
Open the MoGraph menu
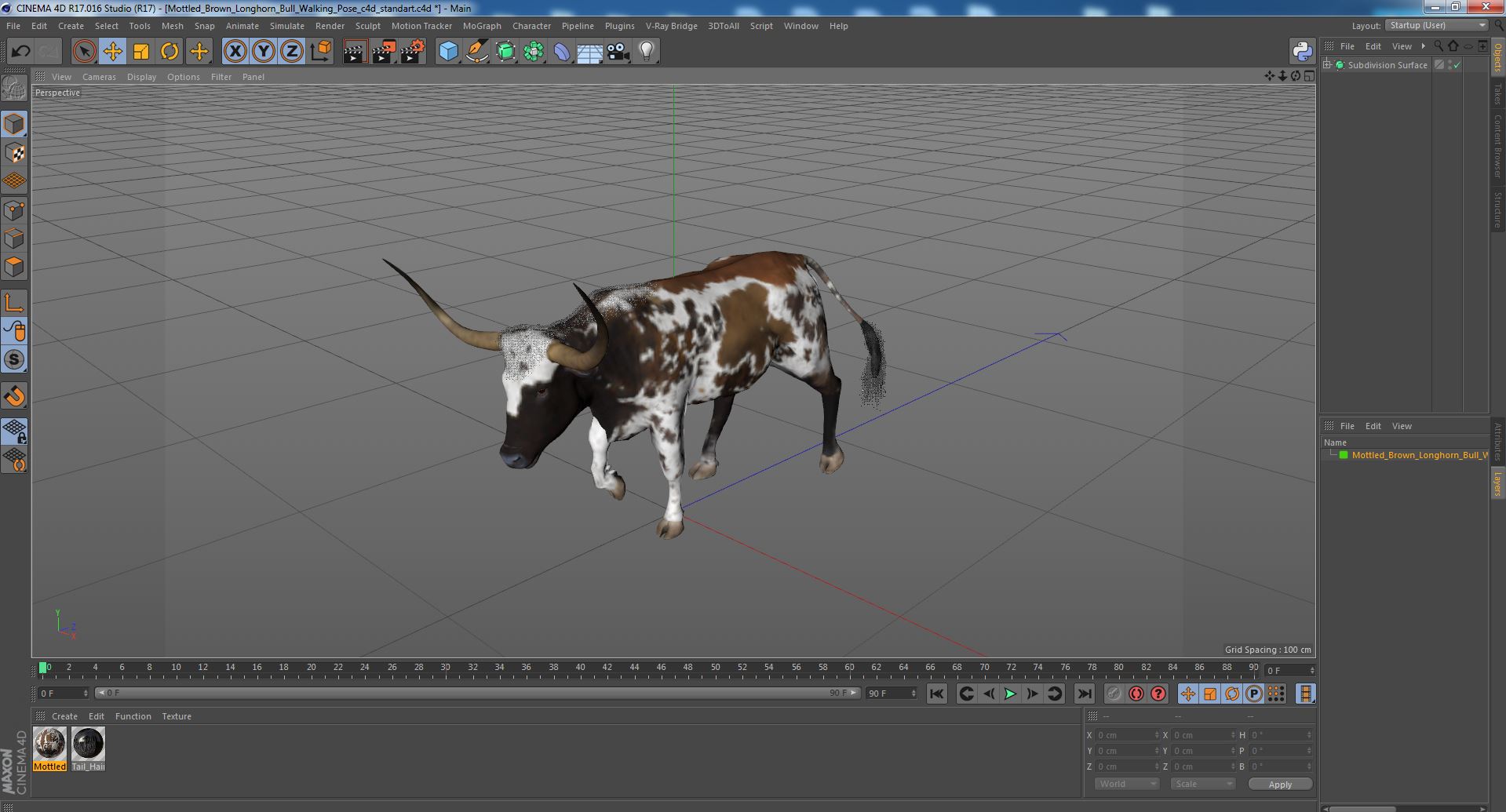pos(482,26)
